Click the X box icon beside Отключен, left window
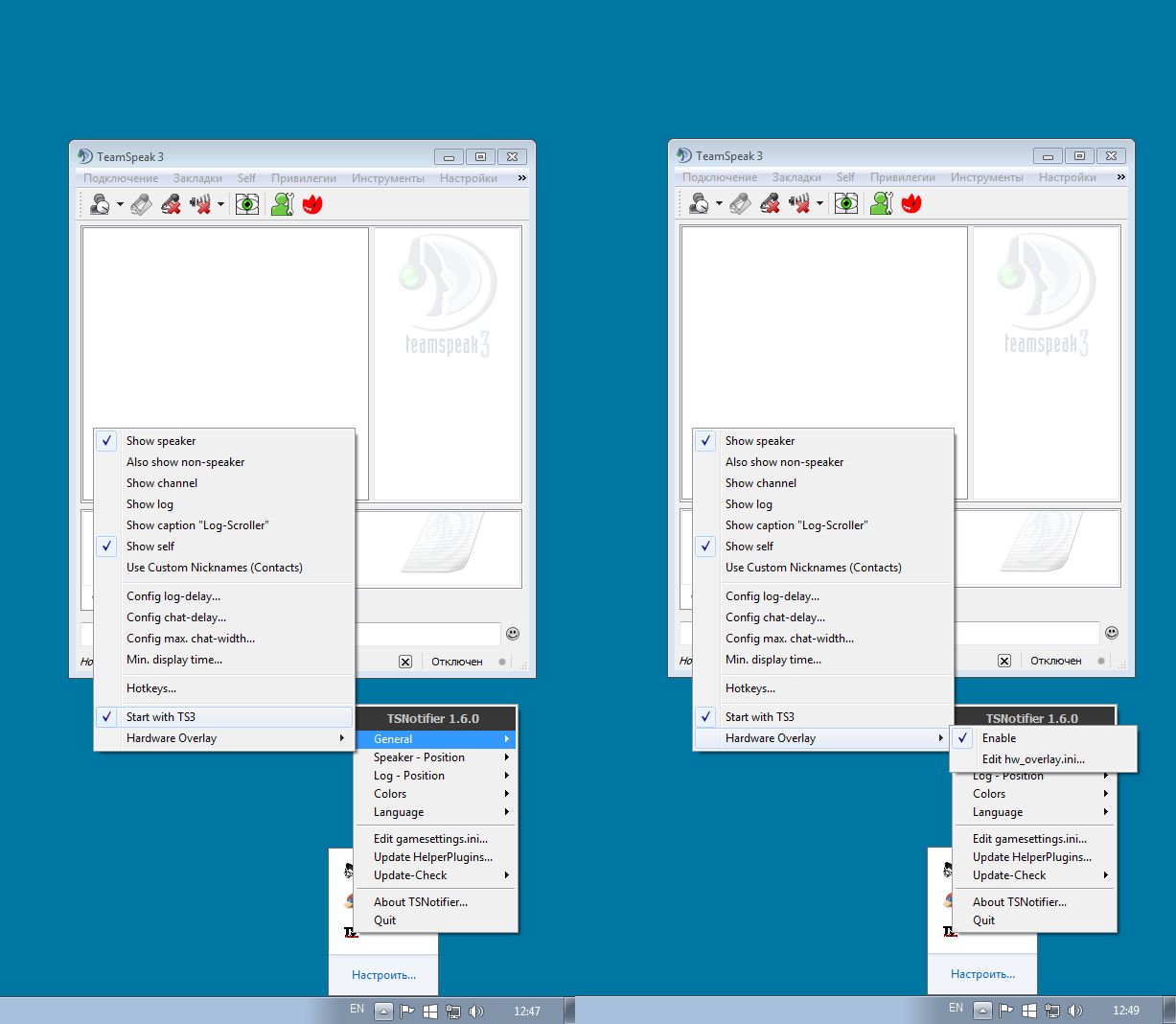The height and width of the screenshot is (1024, 1176). click(405, 662)
